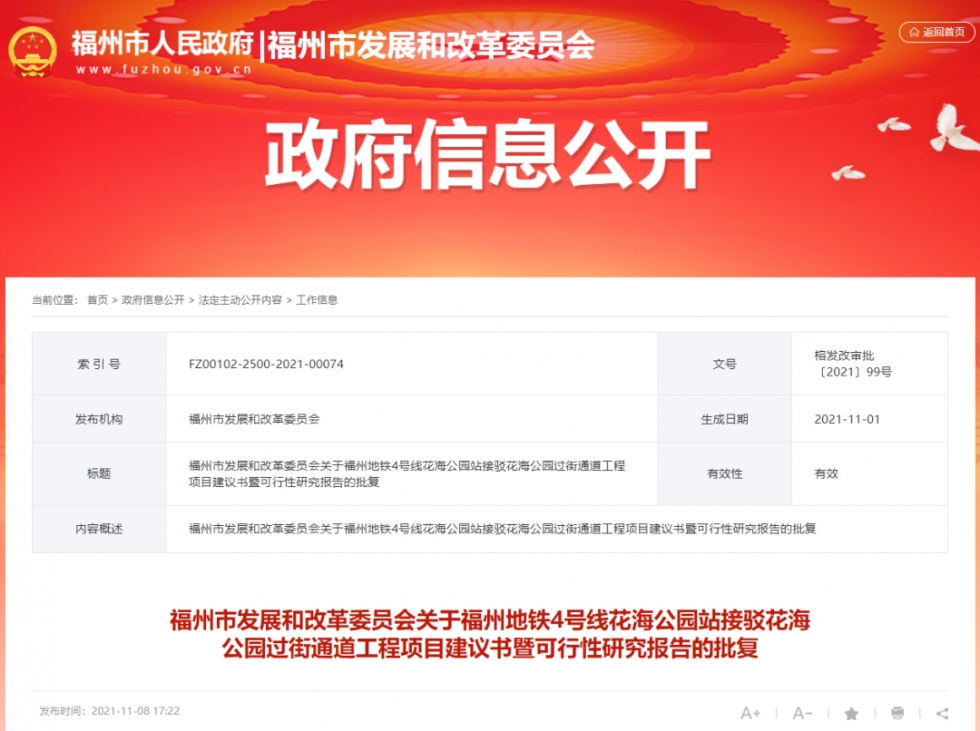The width and height of the screenshot is (980, 731).
Task: Click the 政府信息公开 banner heading
Action: [488, 154]
